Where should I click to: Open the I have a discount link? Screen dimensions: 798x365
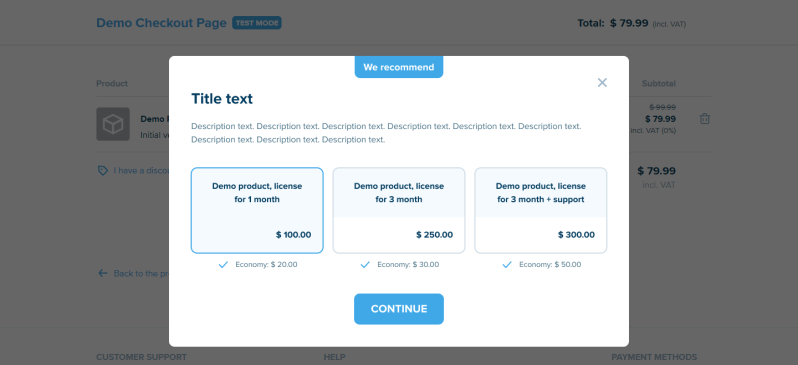(x=141, y=171)
